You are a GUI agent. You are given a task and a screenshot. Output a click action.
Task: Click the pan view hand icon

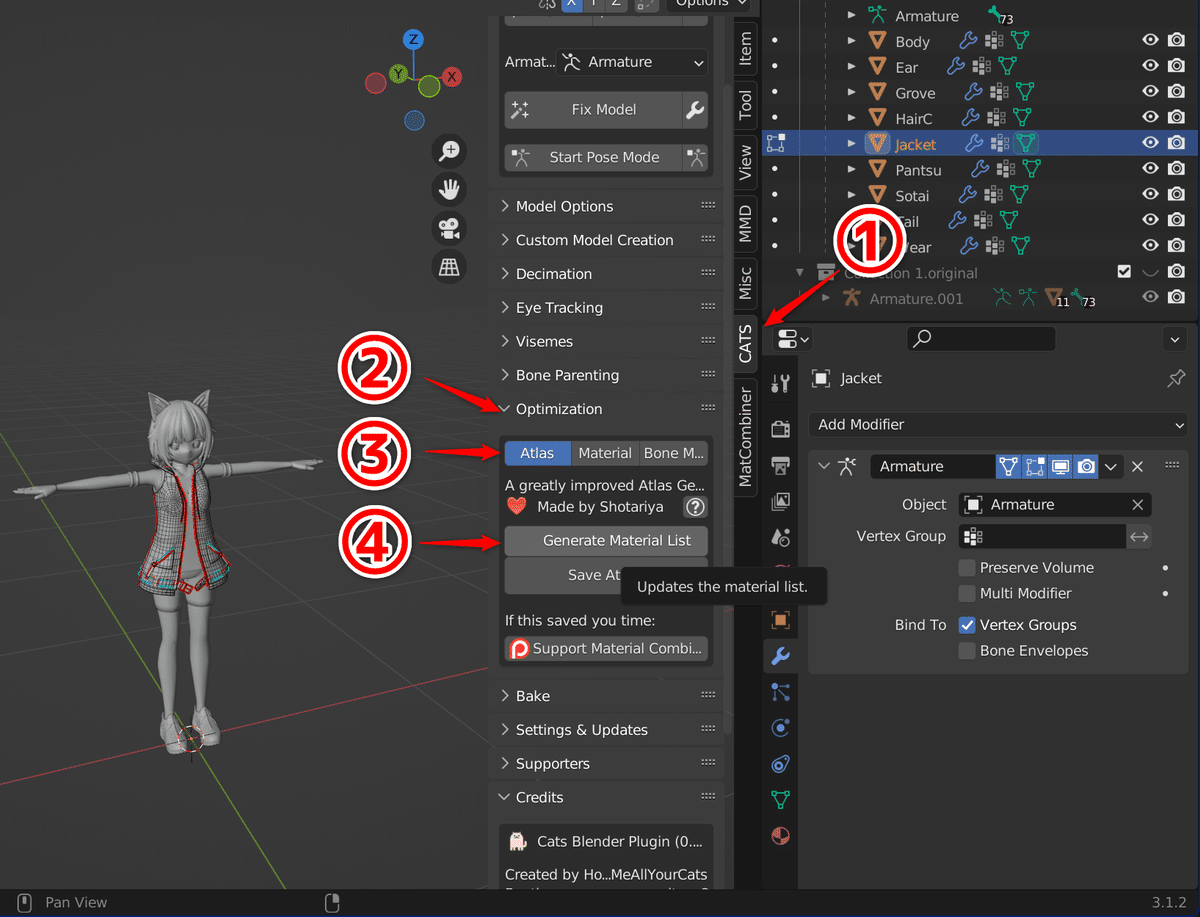(450, 189)
